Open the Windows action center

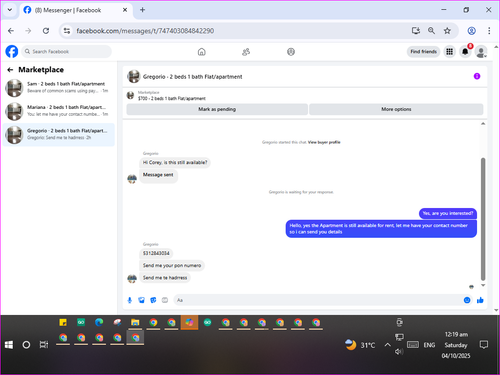(484, 345)
